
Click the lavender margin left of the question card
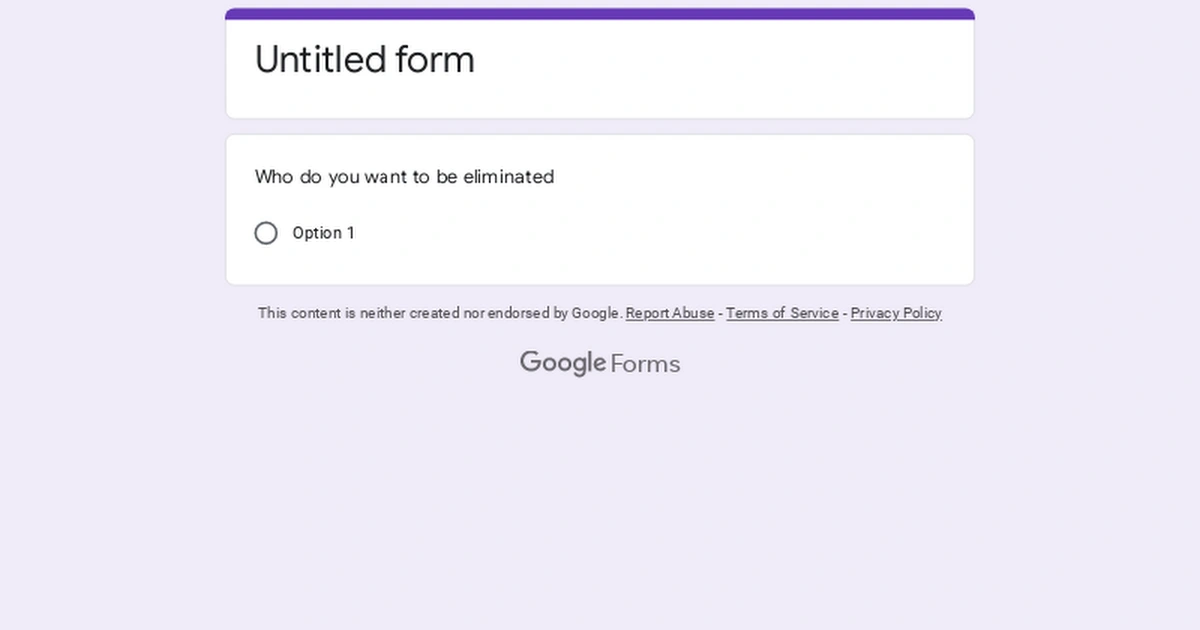pyautogui.click(x=110, y=210)
